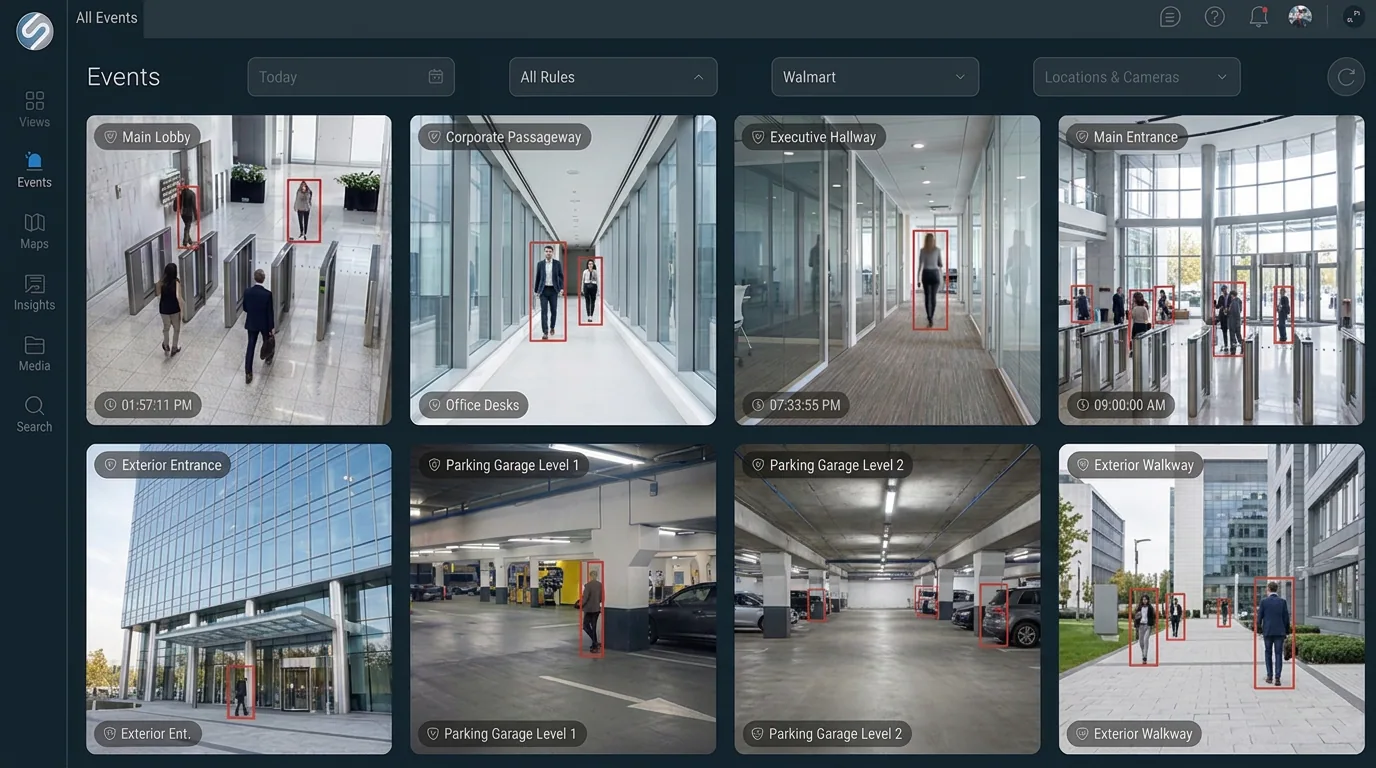Open the Exterior Entrance event thumbnail
1376x768 pixels.
coord(239,599)
